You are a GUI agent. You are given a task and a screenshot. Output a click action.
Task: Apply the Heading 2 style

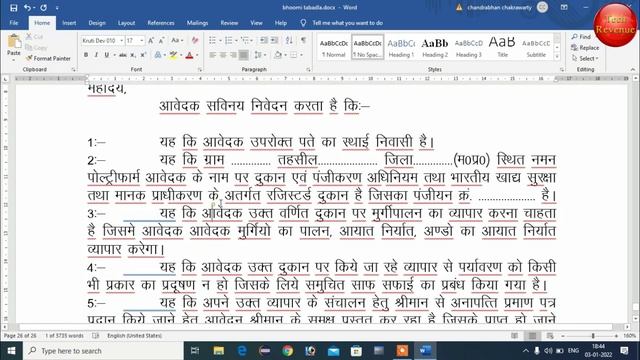point(435,47)
